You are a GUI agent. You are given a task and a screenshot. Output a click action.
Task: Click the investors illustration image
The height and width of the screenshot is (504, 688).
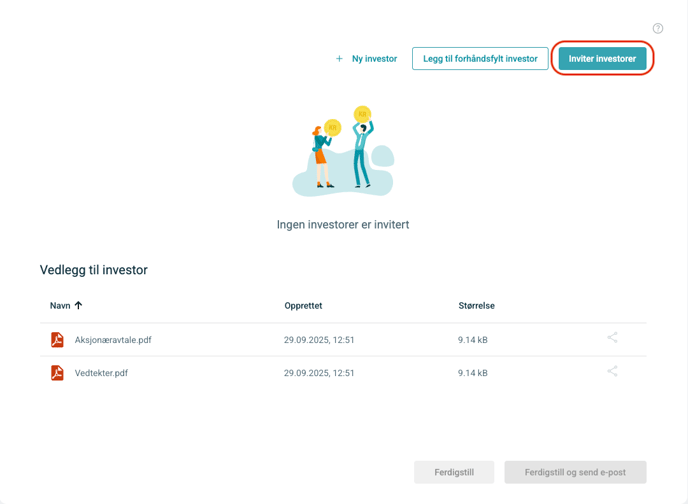[x=343, y=150]
